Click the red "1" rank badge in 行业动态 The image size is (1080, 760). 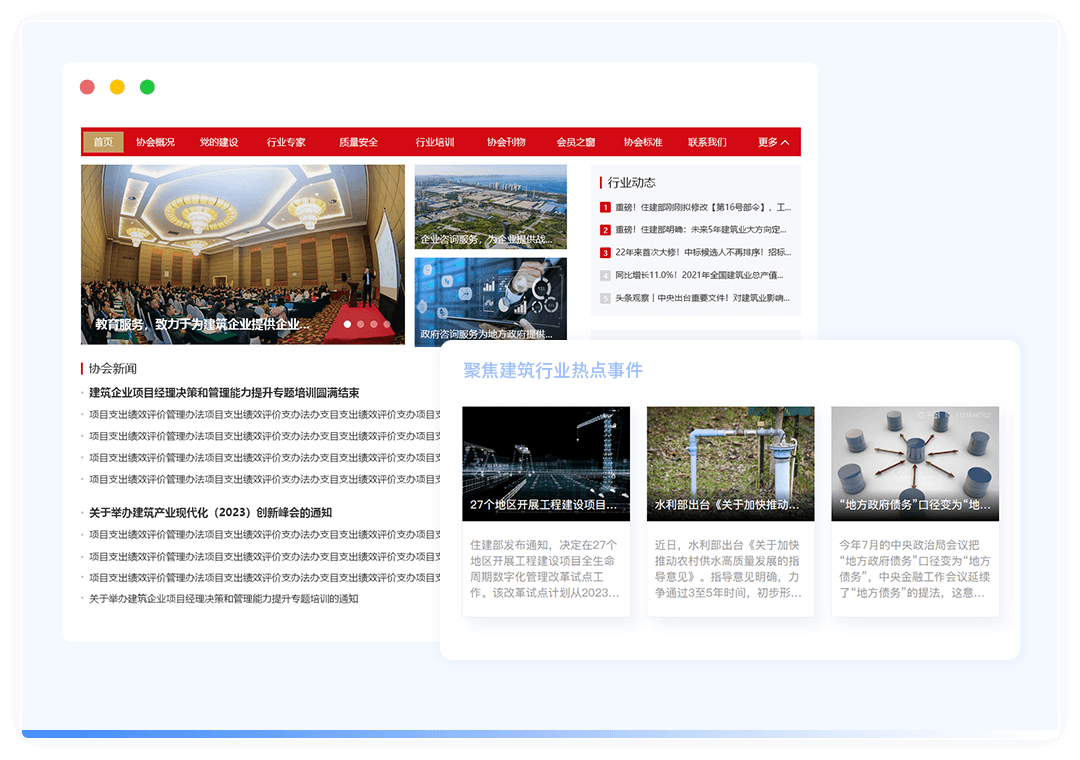pos(605,206)
